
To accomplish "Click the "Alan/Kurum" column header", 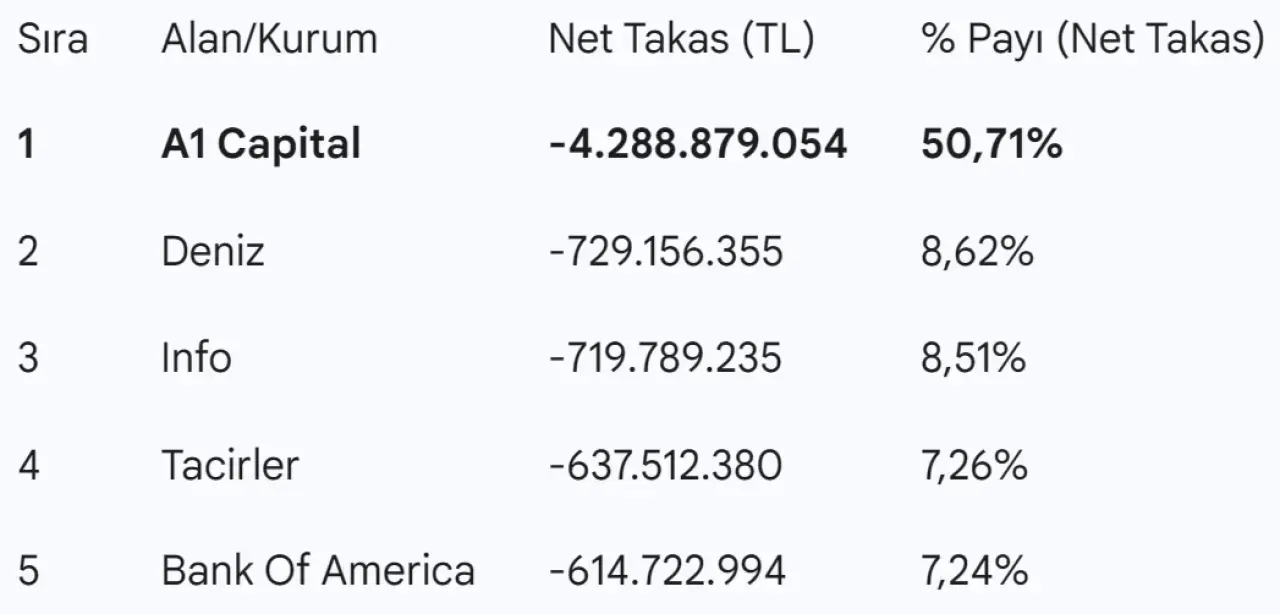I will pos(269,40).
